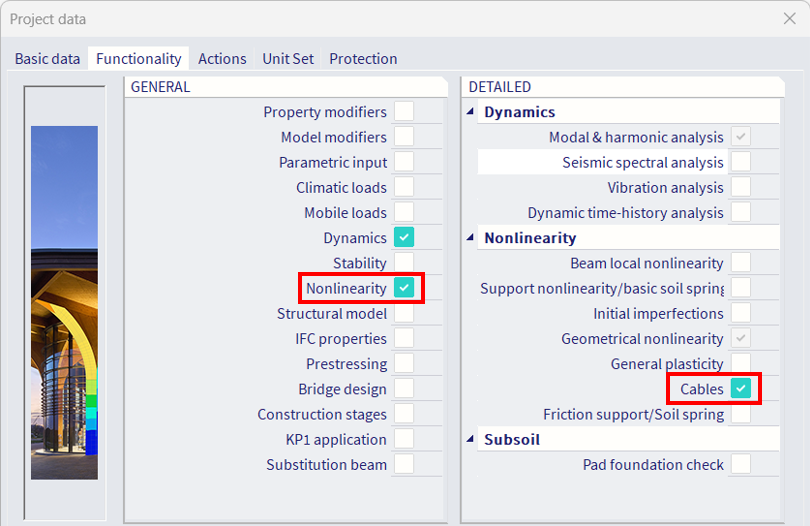Screen dimensions: 810x526
Task: Enable the Stability checkbox
Action: pyautogui.click(x=404, y=262)
